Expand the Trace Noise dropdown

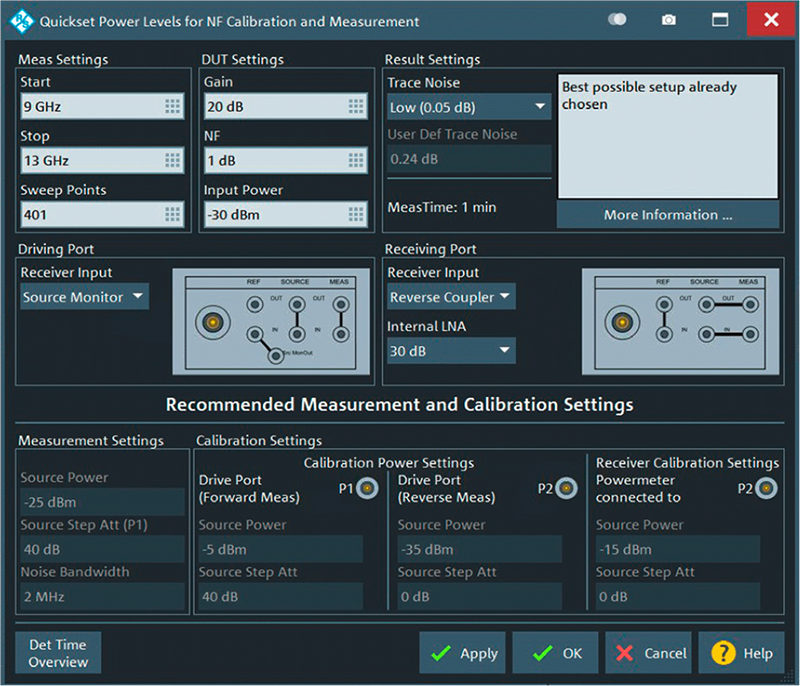pyautogui.click(x=469, y=106)
